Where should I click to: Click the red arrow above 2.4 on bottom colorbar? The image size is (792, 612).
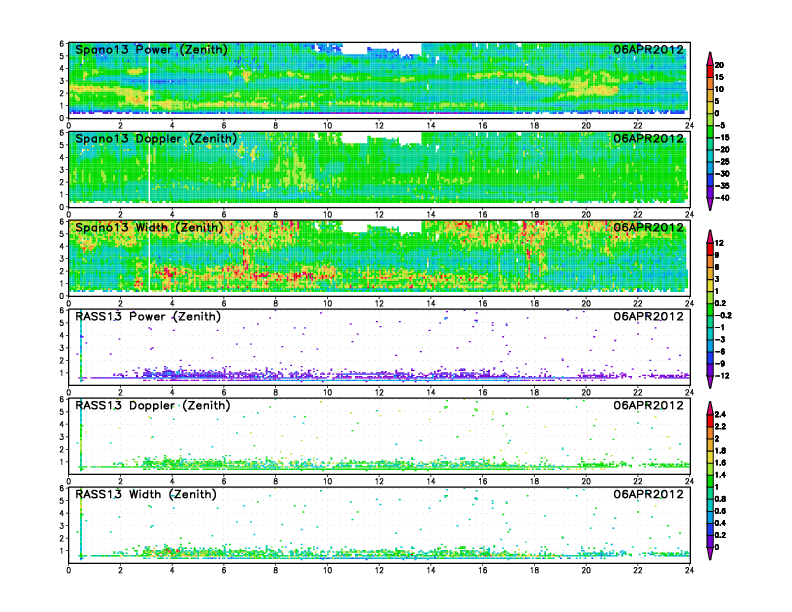pyautogui.click(x=710, y=408)
